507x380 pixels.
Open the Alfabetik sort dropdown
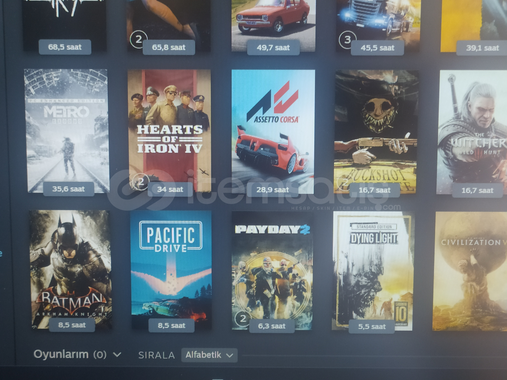[x=209, y=355]
